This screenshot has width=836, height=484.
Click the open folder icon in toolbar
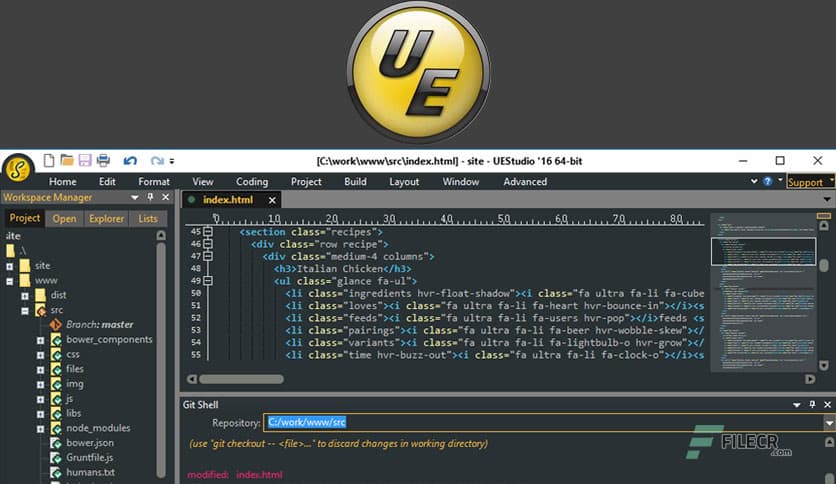(67, 160)
